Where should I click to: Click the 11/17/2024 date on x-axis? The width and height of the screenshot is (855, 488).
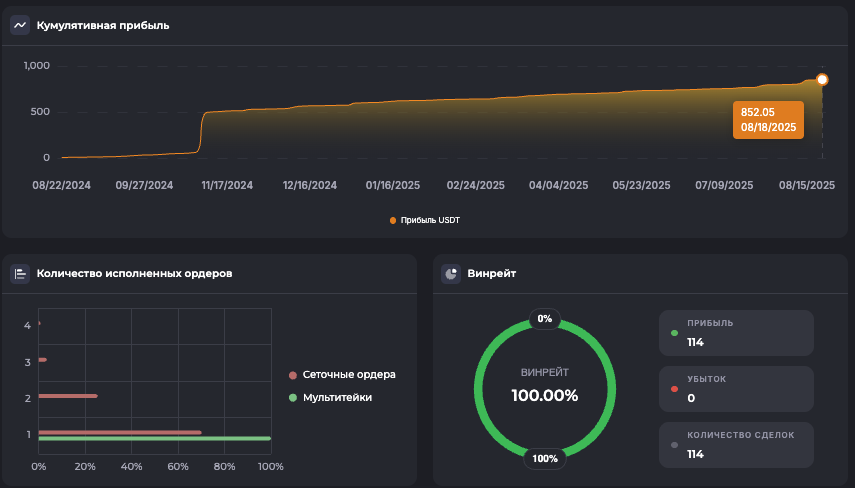(x=227, y=185)
